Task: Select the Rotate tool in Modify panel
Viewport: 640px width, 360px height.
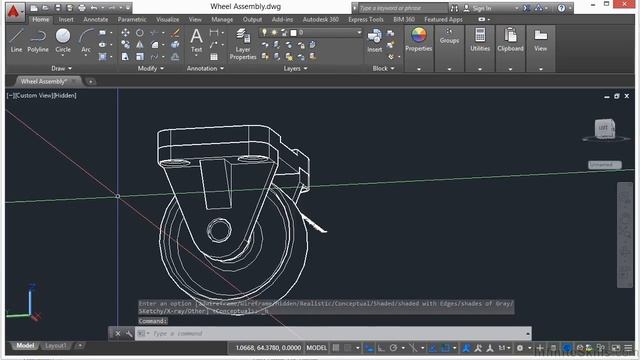Action: pos(140,33)
